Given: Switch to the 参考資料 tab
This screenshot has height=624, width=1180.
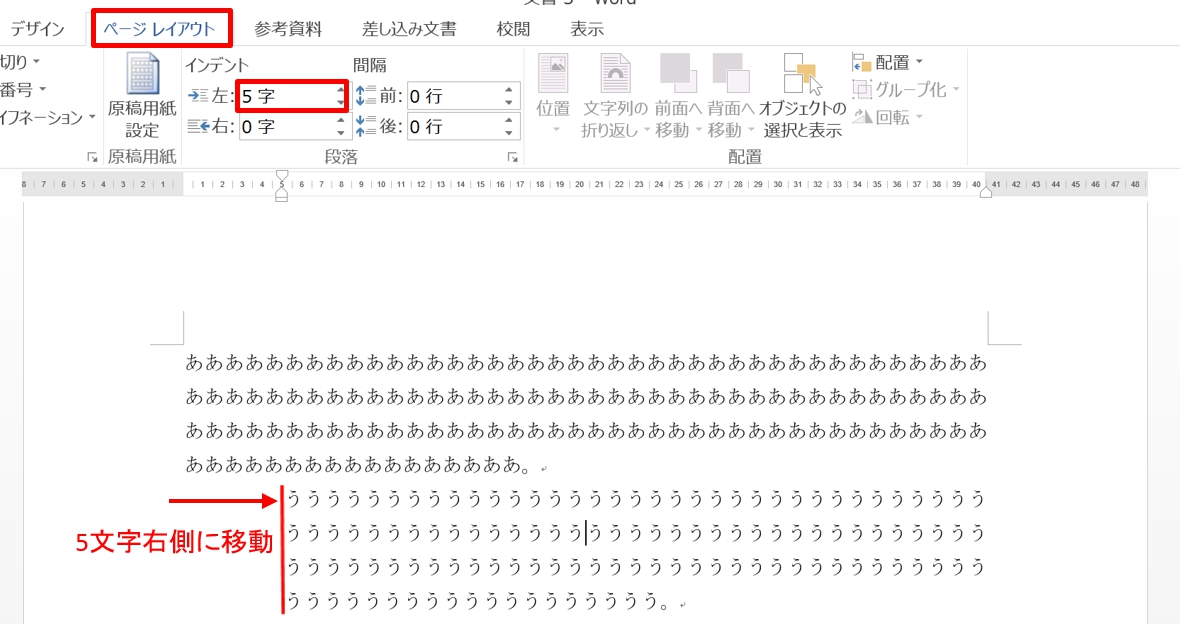Looking at the screenshot, I should 287,29.
